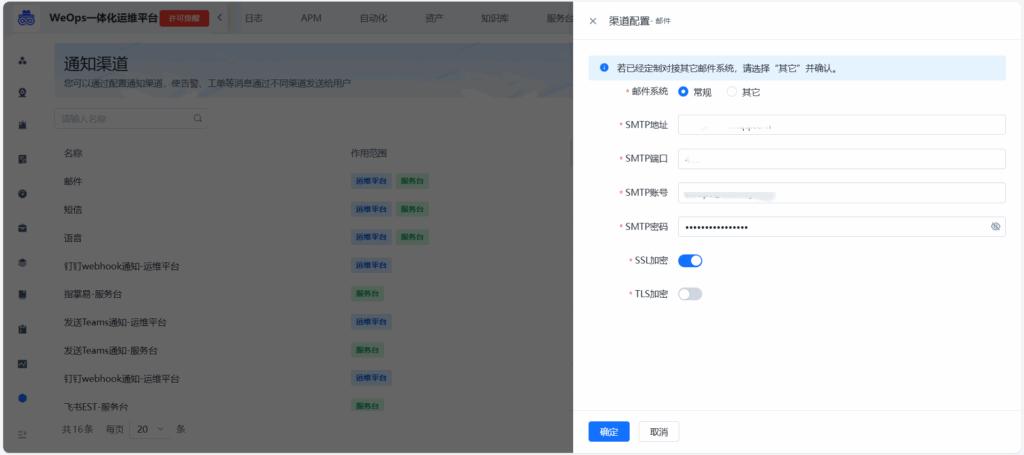Click the blue info icon in the notice banner

pos(604,68)
